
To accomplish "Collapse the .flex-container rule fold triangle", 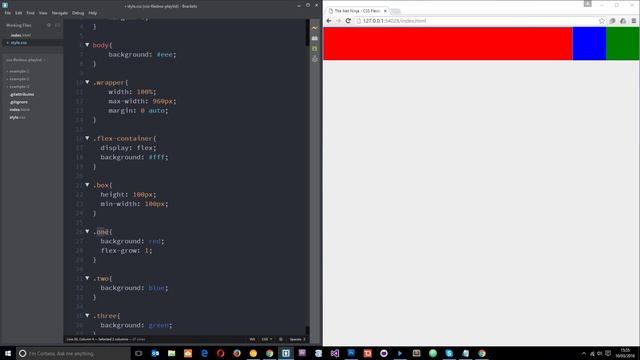I will point(87,138).
